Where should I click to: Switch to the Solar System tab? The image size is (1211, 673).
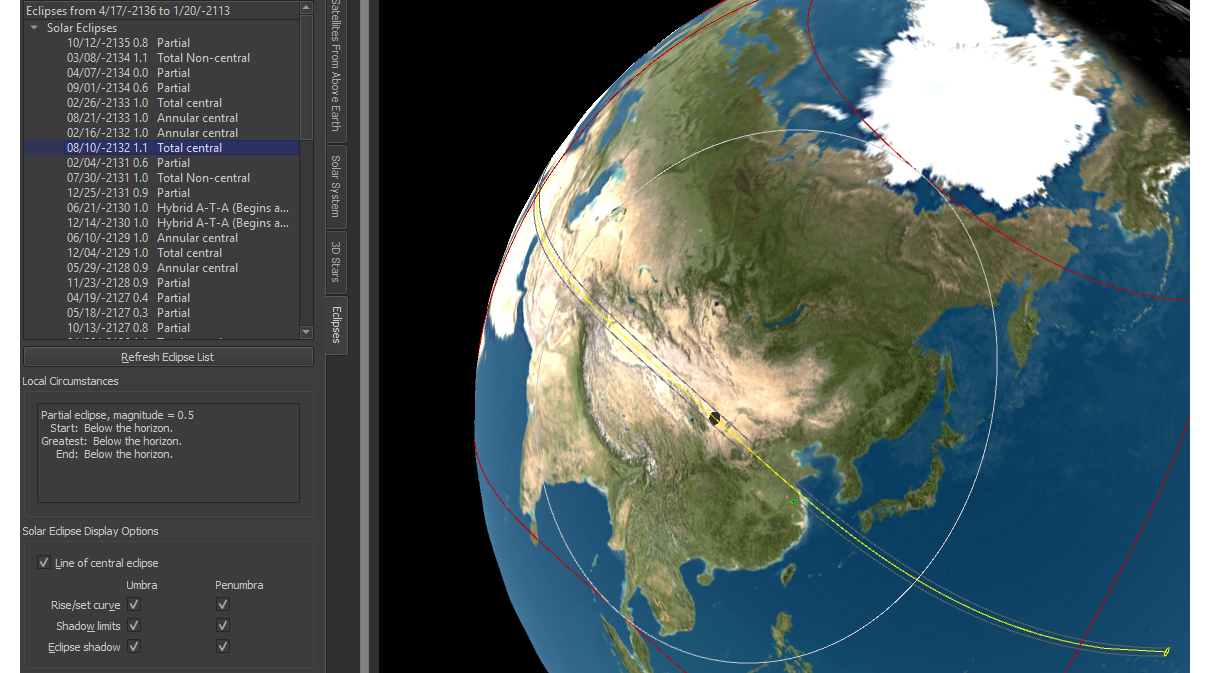(336, 186)
